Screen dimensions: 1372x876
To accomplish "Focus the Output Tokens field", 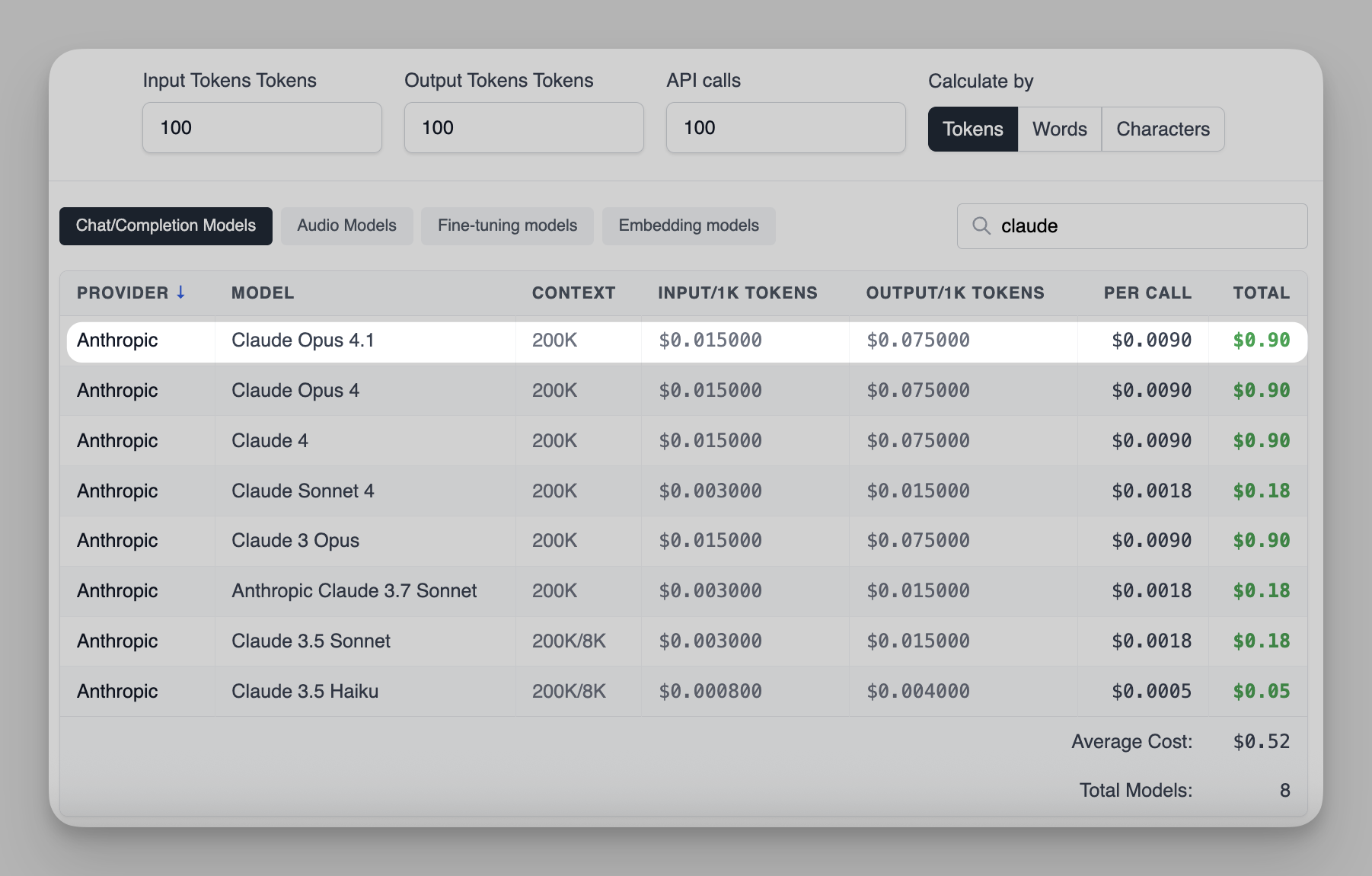I will (524, 128).
